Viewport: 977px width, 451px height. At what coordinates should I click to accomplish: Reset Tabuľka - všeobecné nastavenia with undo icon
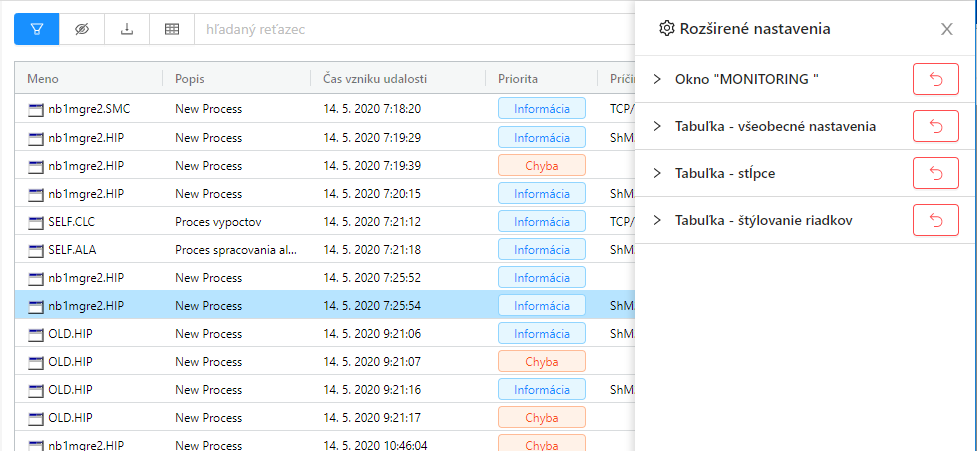[935, 126]
